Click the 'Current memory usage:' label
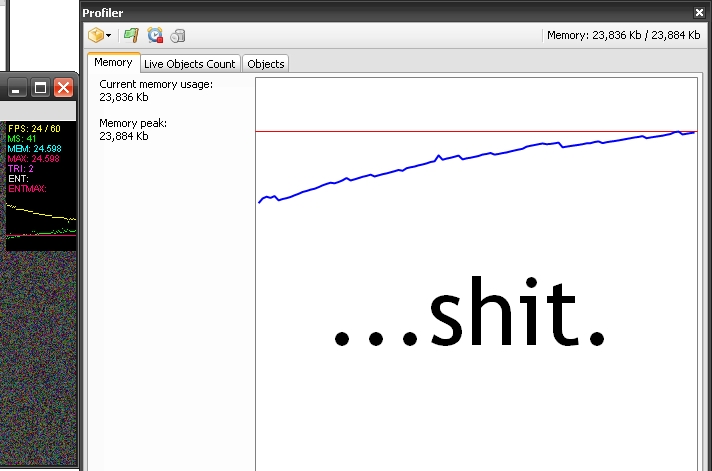 (156, 84)
